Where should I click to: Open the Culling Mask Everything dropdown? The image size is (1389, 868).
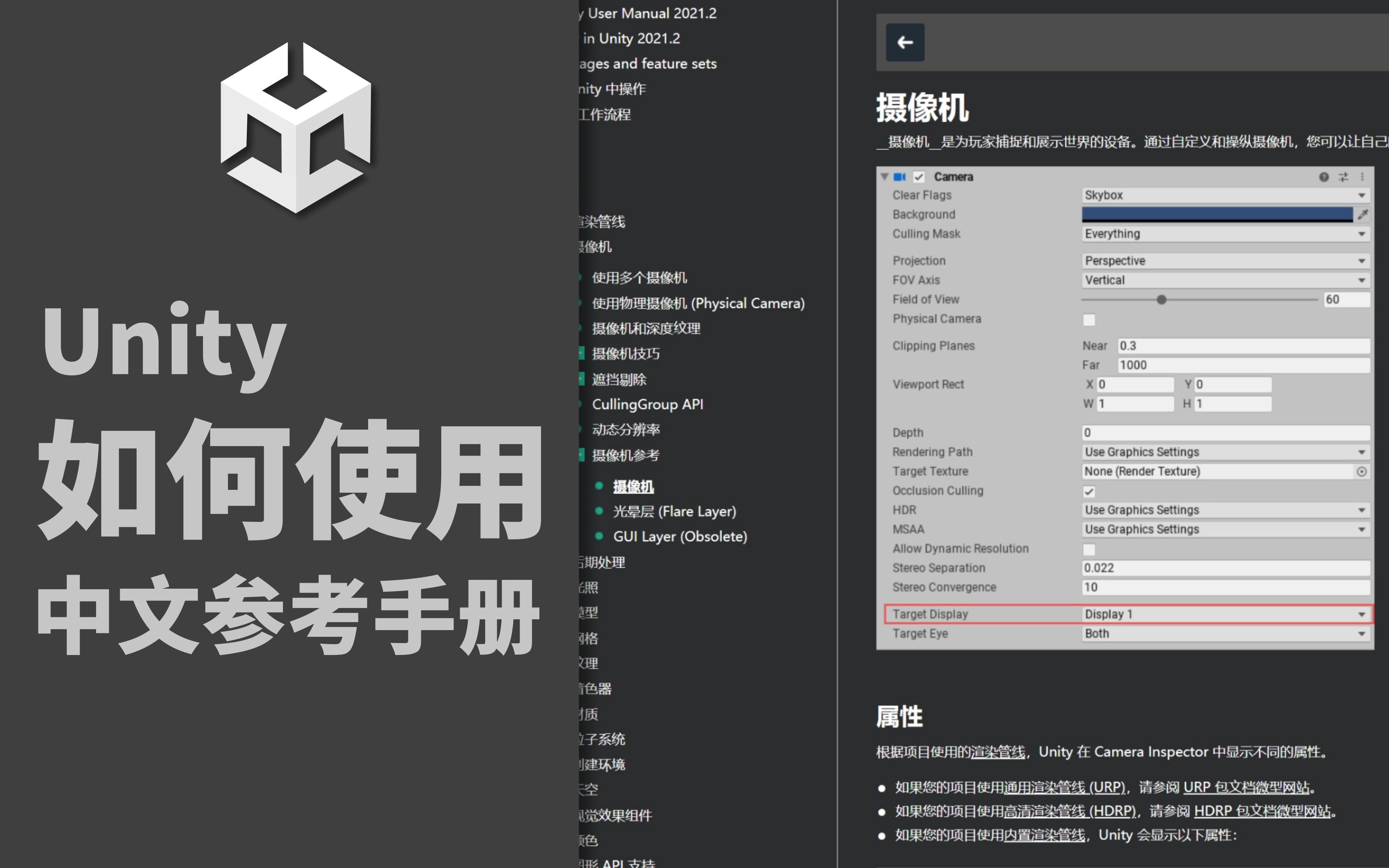click(1225, 233)
